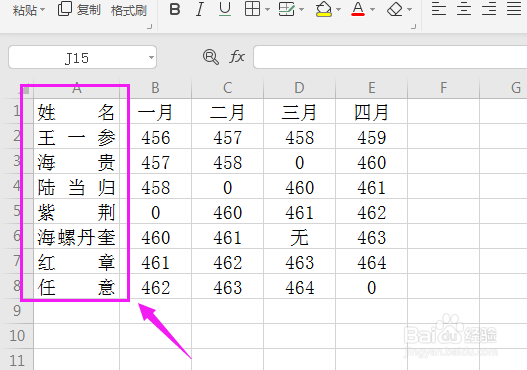Viewport: 527px width, 370px height.
Task: Click the select-all corner box
Action: pos(26,89)
